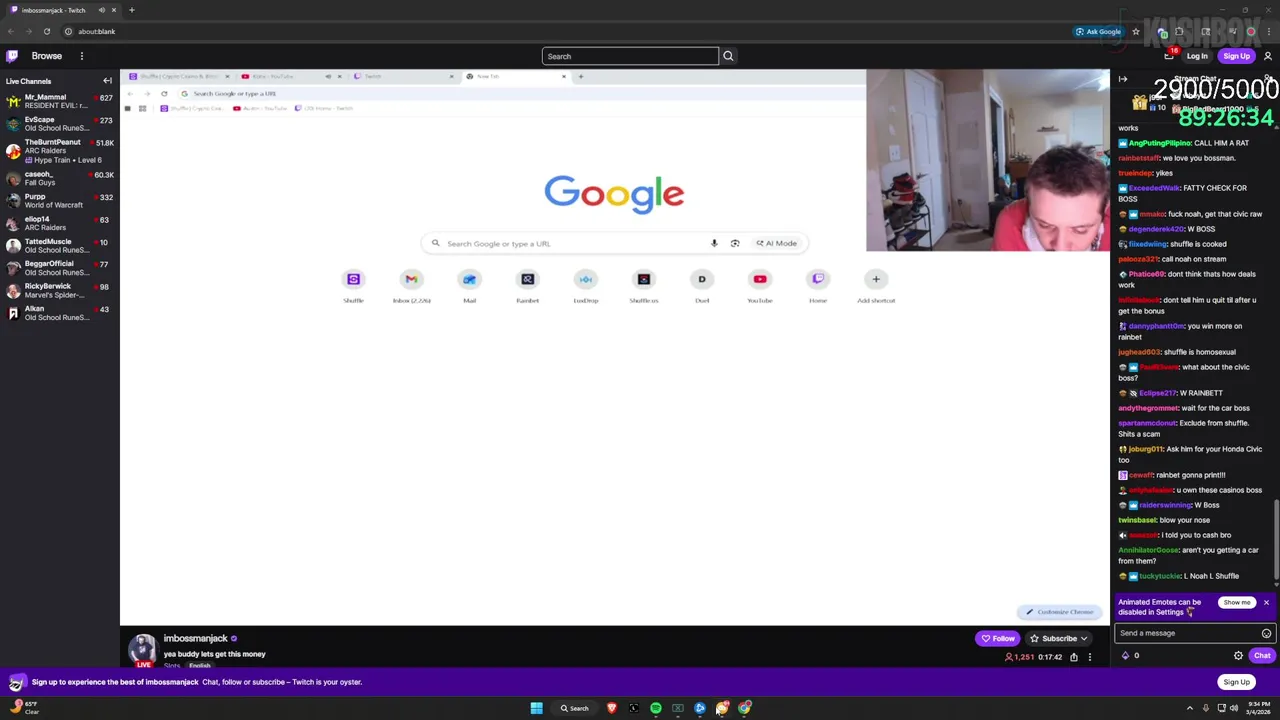Open a new browser tab

point(131,10)
